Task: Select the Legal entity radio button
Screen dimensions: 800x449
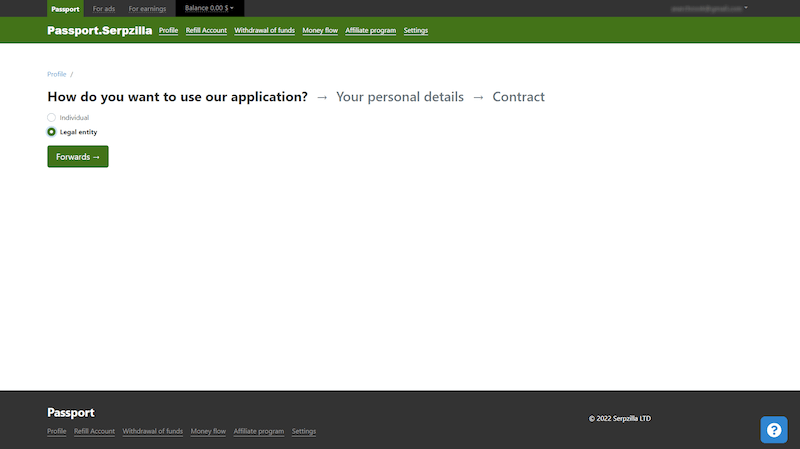Action: (52, 132)
